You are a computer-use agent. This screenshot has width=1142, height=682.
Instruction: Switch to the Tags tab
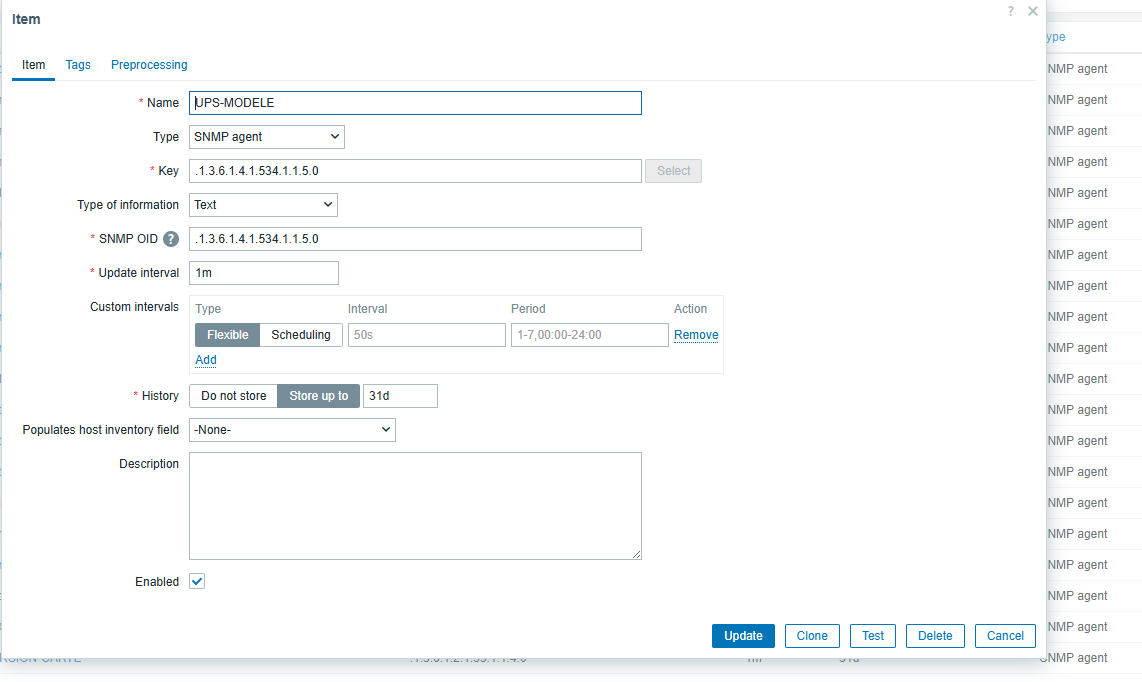(x=78, y=65)
